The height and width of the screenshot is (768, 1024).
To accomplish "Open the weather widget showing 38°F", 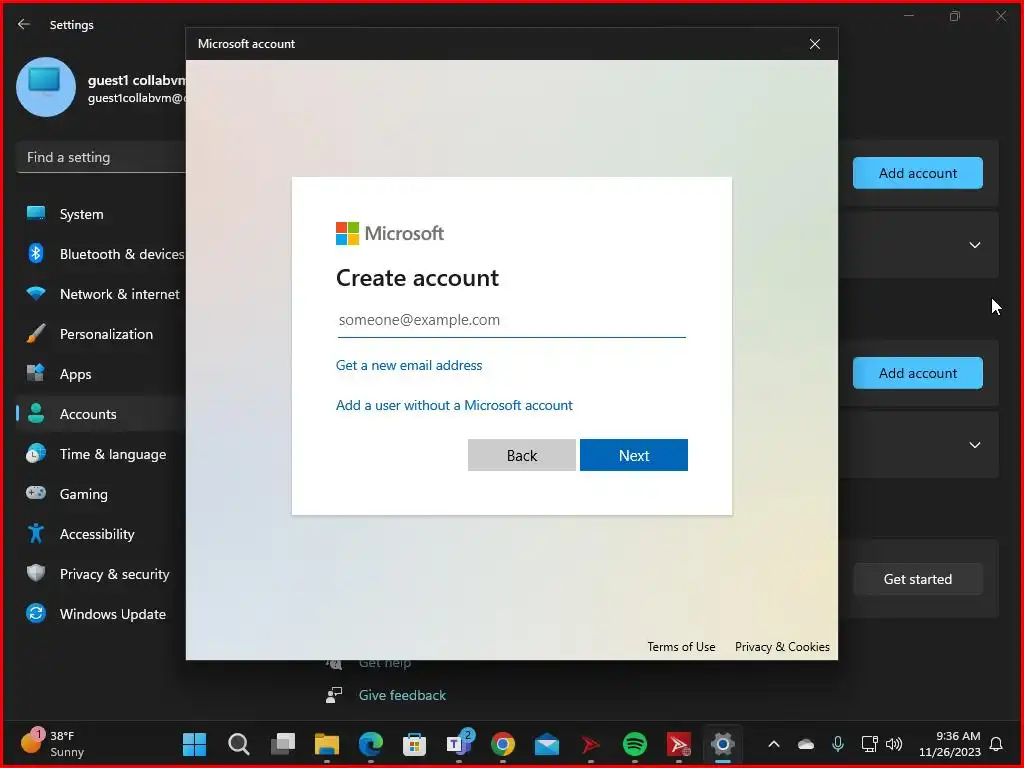I will (52, 744).
